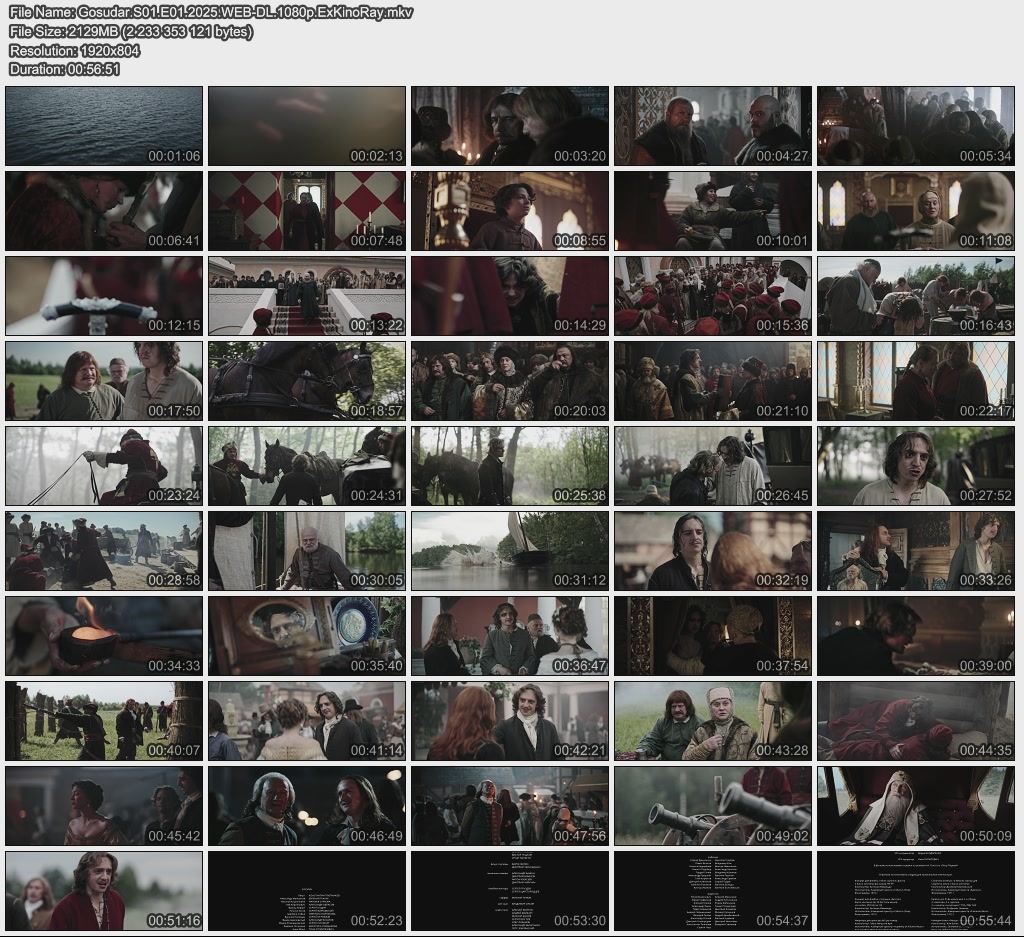
Task: Open the outdoor washing scene at 00:16:43
Action: tap(916, 296)
